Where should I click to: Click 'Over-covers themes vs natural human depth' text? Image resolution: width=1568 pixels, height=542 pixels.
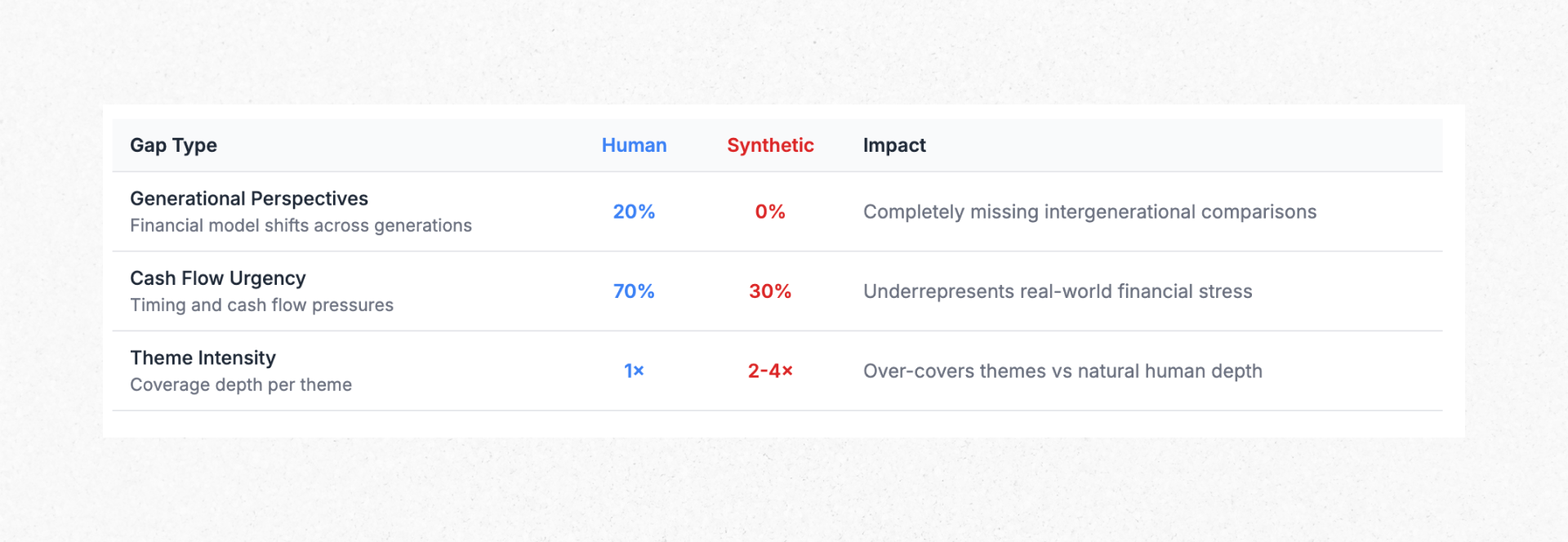click(x=1062, y=371)
